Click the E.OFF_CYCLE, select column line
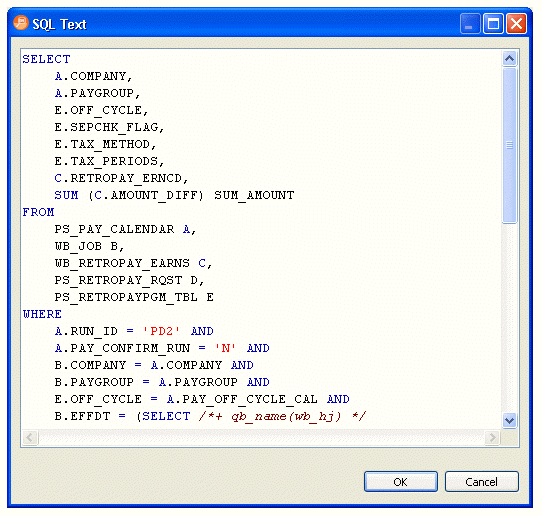Image resolution: width=542 pixels, height=516 pixels. tap(102, 110)
